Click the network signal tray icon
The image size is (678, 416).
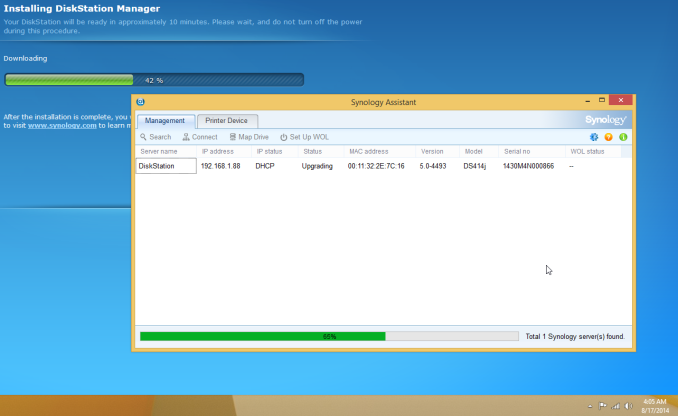pos(615,406)
